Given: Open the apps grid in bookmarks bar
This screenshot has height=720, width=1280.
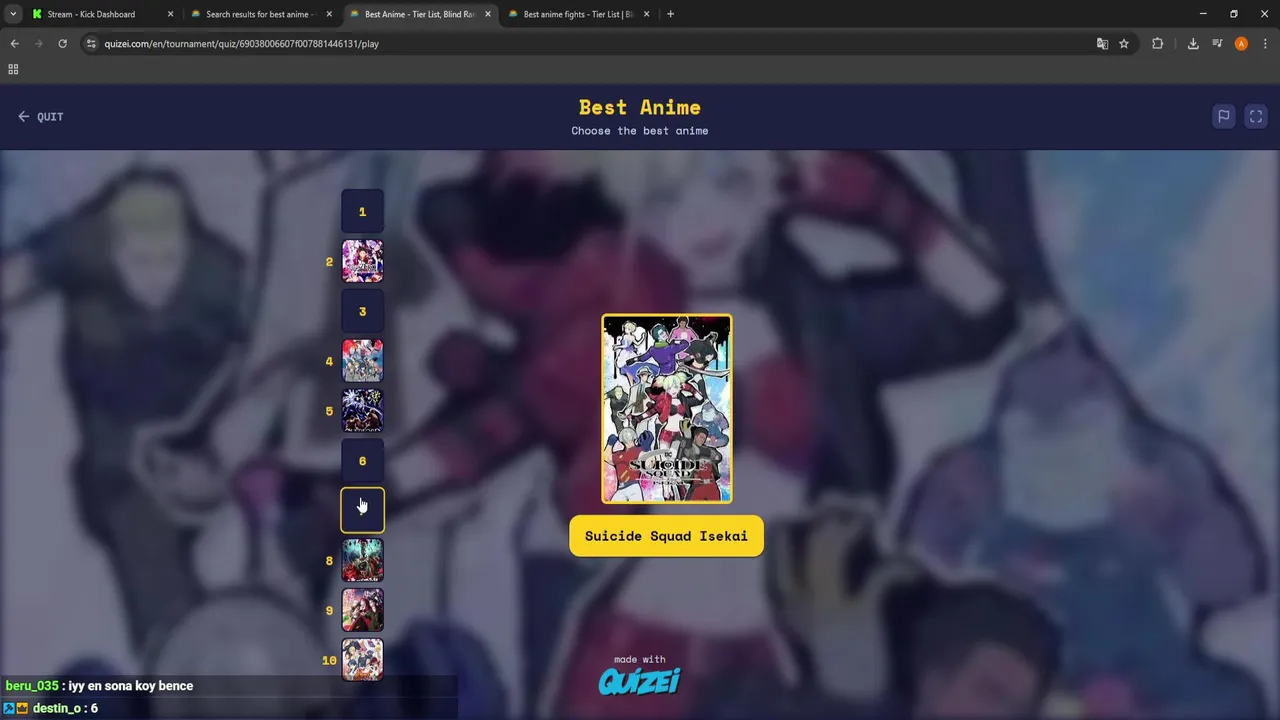Looking at the screenshot, I should 13,69.
